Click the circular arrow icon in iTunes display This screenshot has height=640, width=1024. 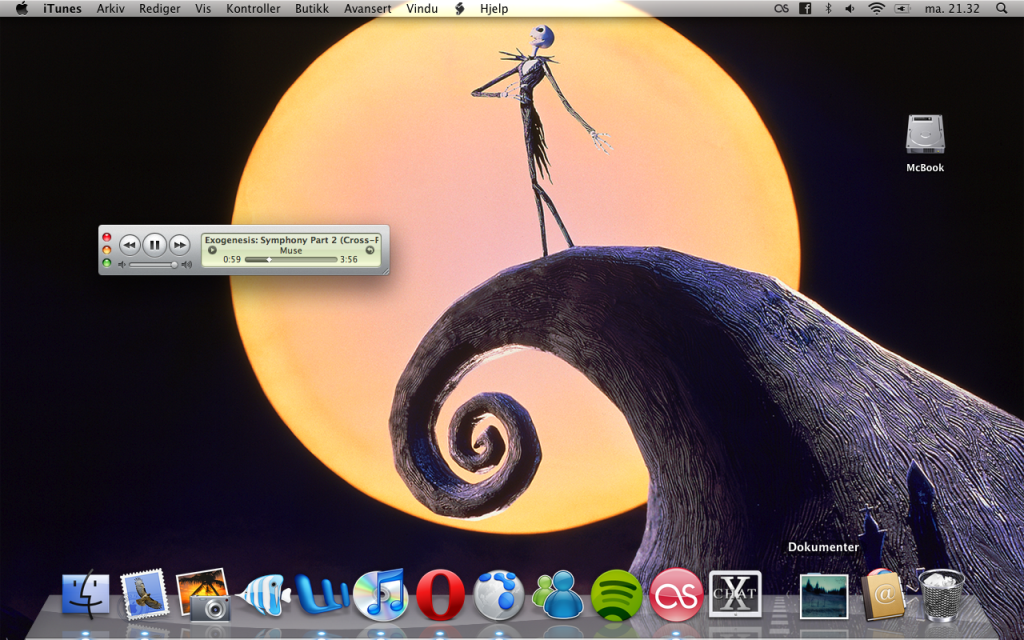[x=370, y=250]
